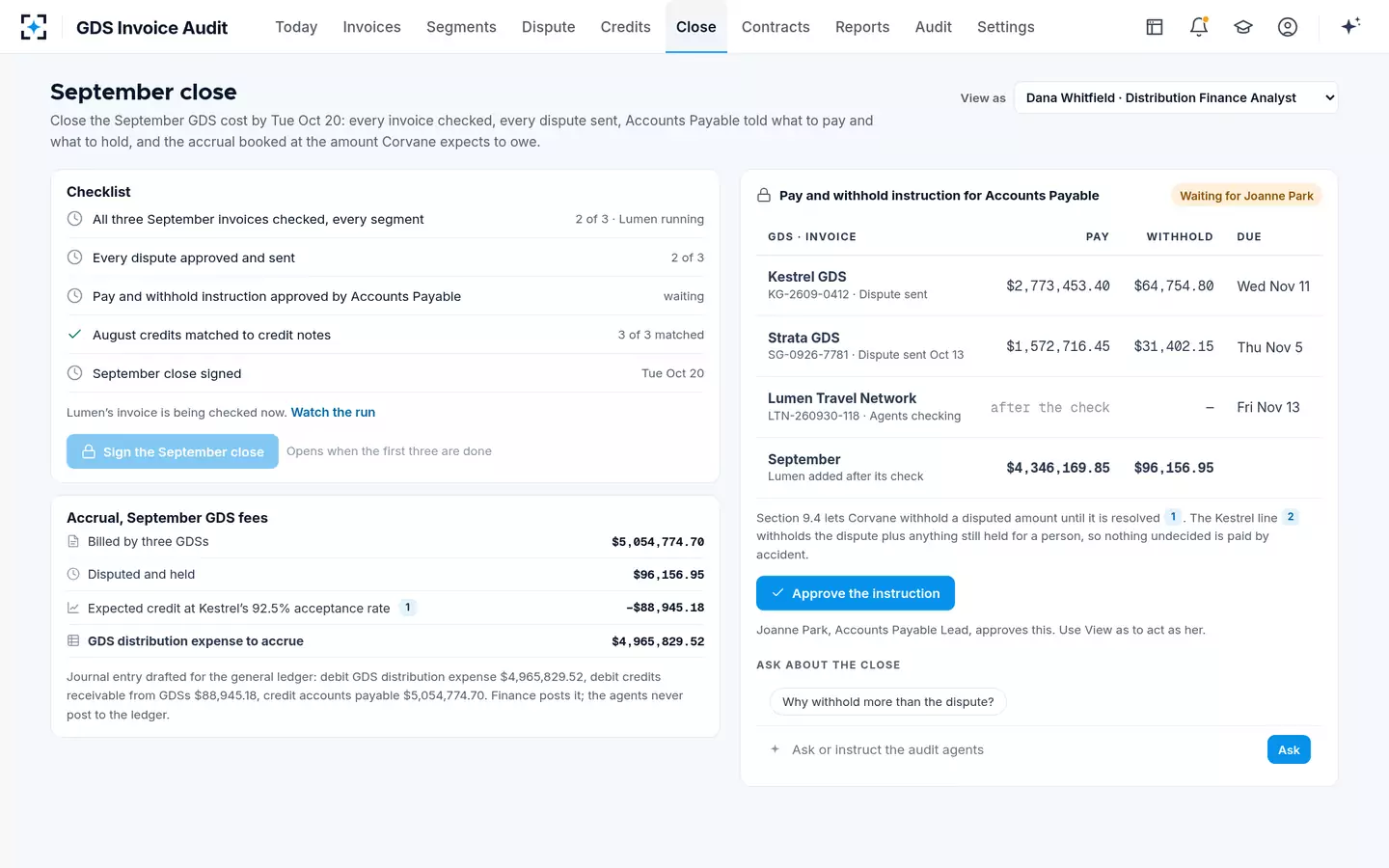Image resolution: width=1389 pixels, height=868 pixels.
Task: Click Strata withhold amount $31,402.15
Action: point(1174,347)
